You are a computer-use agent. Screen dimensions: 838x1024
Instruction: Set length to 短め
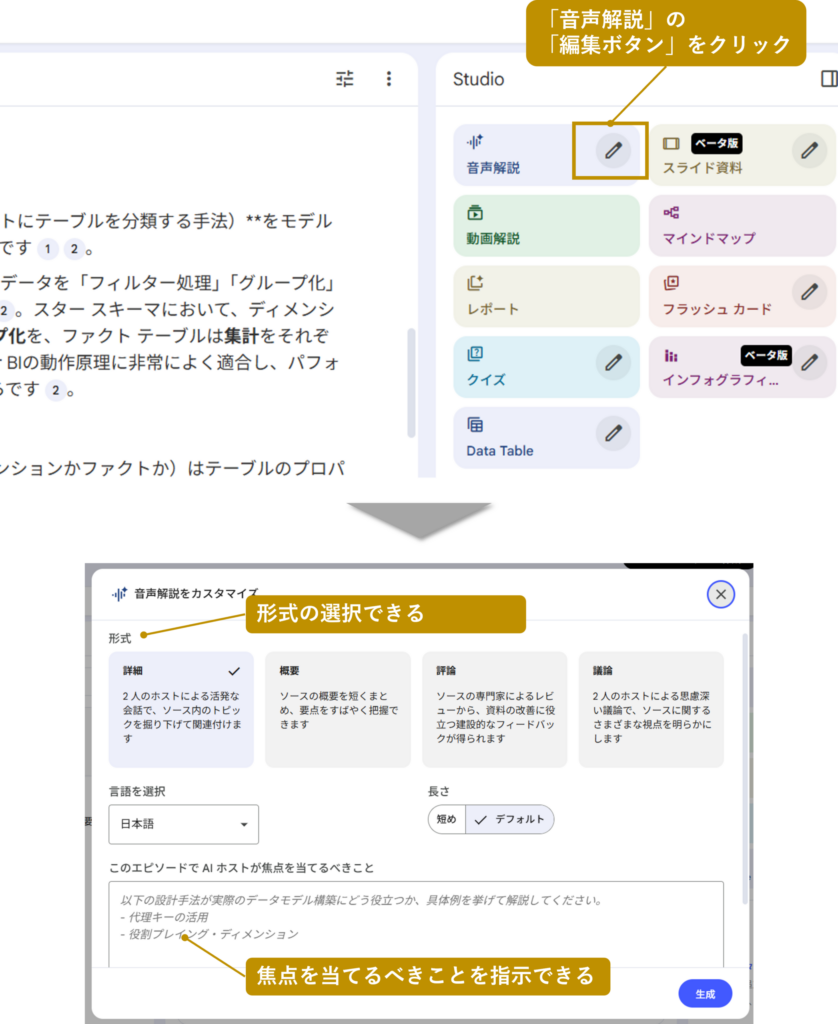point(446,819)
